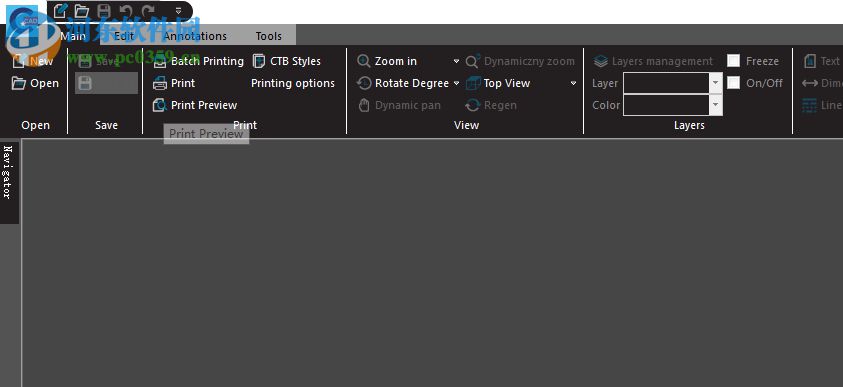Viewport: 843px width, 387px height.
Task: Click the Regen refresh button
Action: point(491,105)
